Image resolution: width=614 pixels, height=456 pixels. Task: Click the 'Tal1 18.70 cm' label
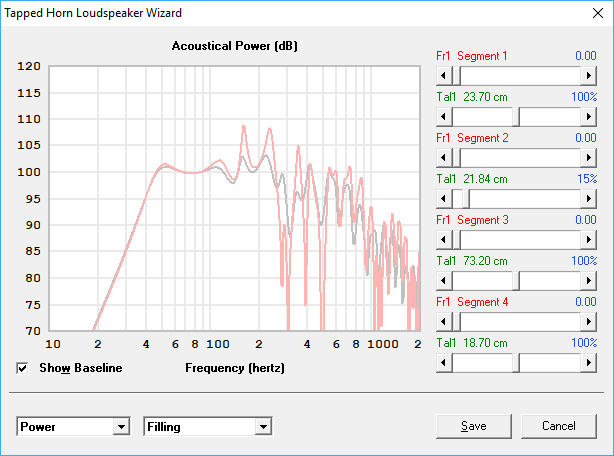472,343
